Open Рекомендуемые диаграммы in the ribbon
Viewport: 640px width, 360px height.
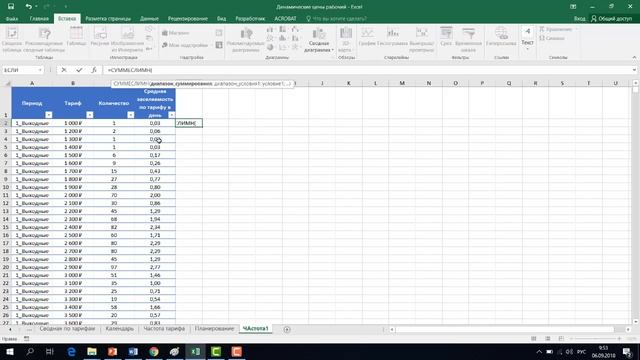coord(246,40)
